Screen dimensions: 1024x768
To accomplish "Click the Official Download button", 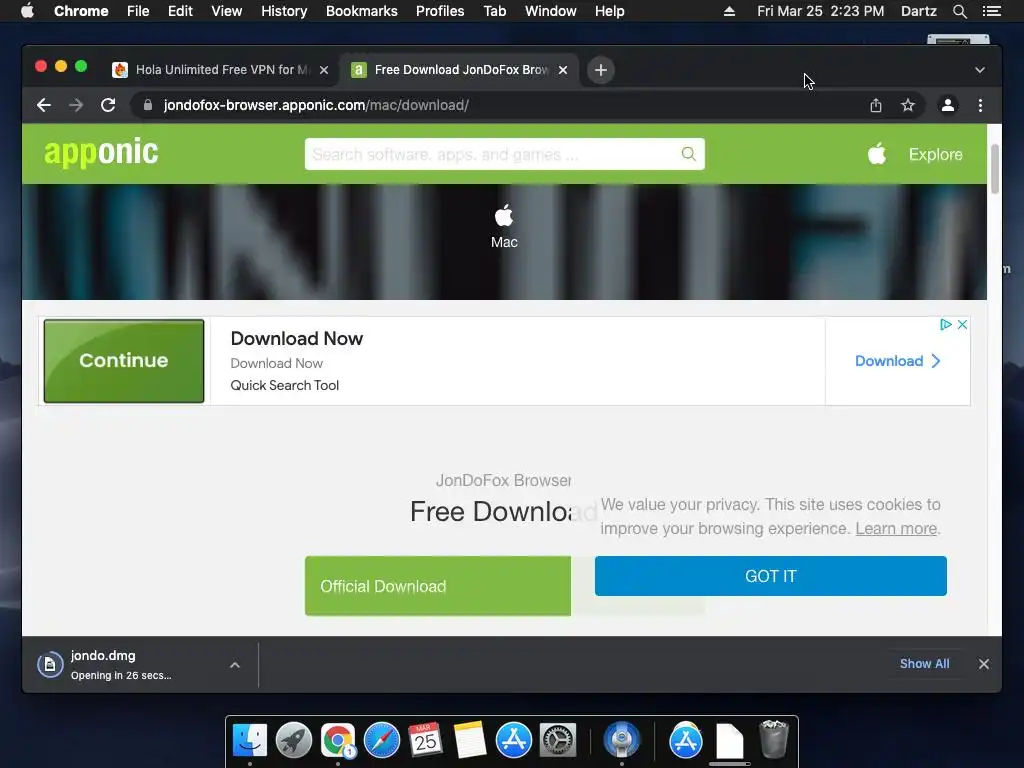I will [438, 586].
